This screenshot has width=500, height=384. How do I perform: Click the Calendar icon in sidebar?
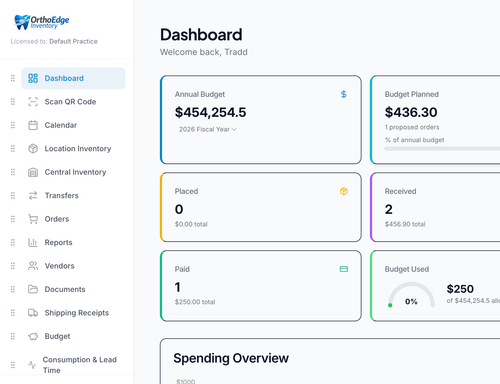pos(33,125)
